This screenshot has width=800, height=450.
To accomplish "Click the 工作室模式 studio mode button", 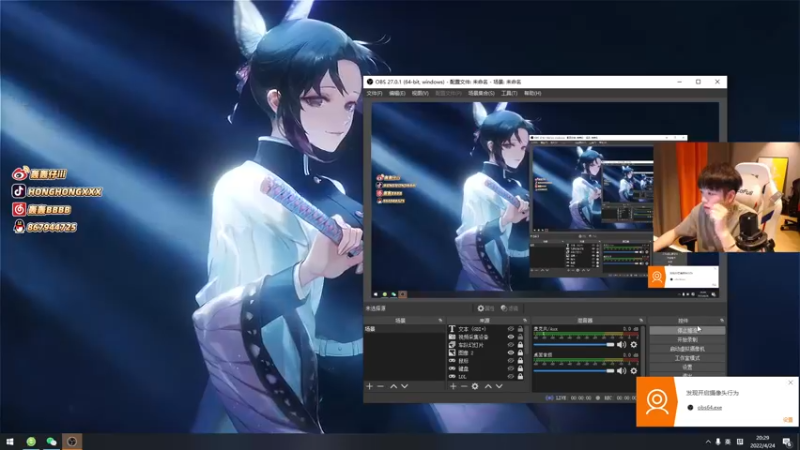I will click(687, 358).
